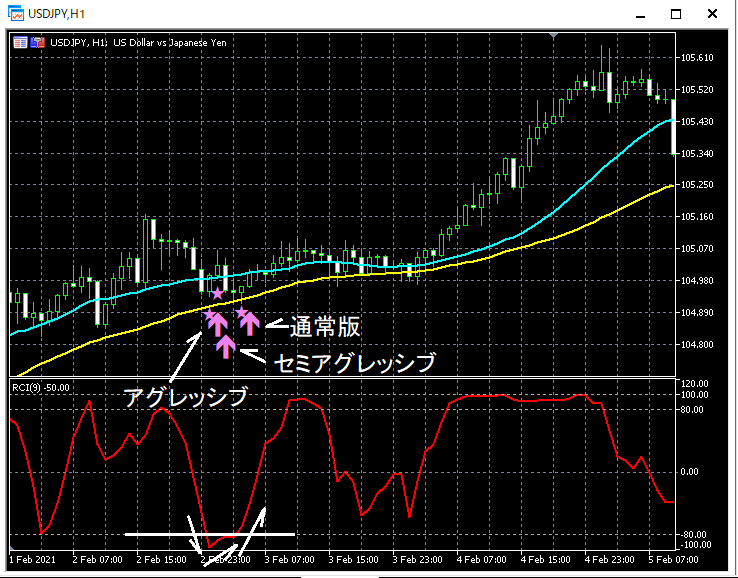Viewport: 738px width, 578px height.
Task: Click the 104.800 price scale label
Action: click(698, 345)
